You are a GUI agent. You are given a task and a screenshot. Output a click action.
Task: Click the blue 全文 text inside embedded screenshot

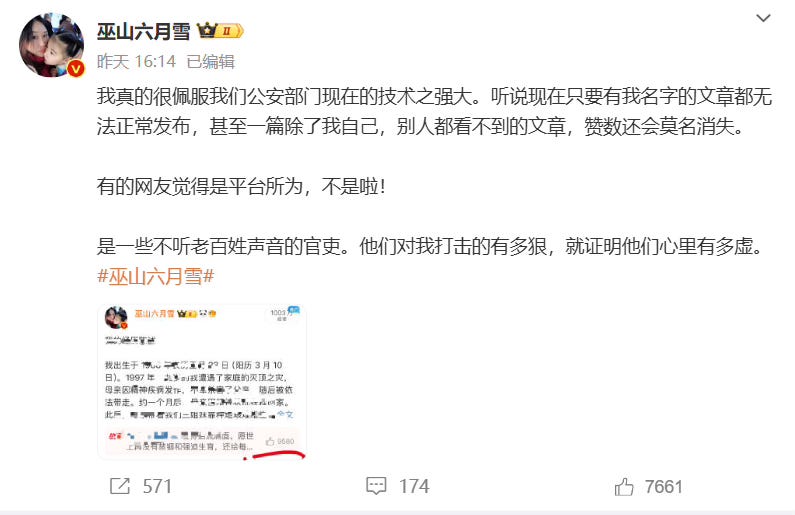pos(285,415)
